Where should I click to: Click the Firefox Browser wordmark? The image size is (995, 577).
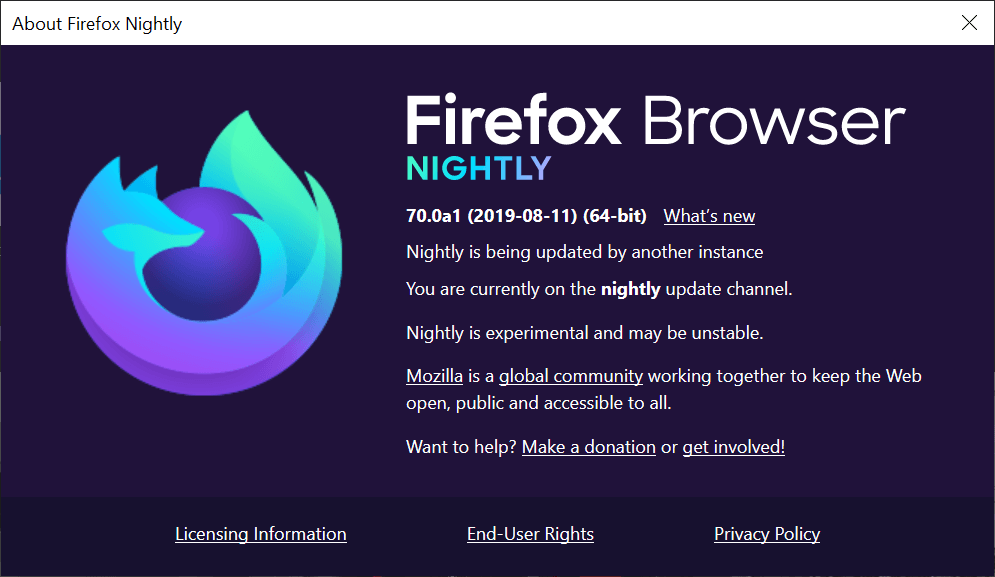(655, 120)
